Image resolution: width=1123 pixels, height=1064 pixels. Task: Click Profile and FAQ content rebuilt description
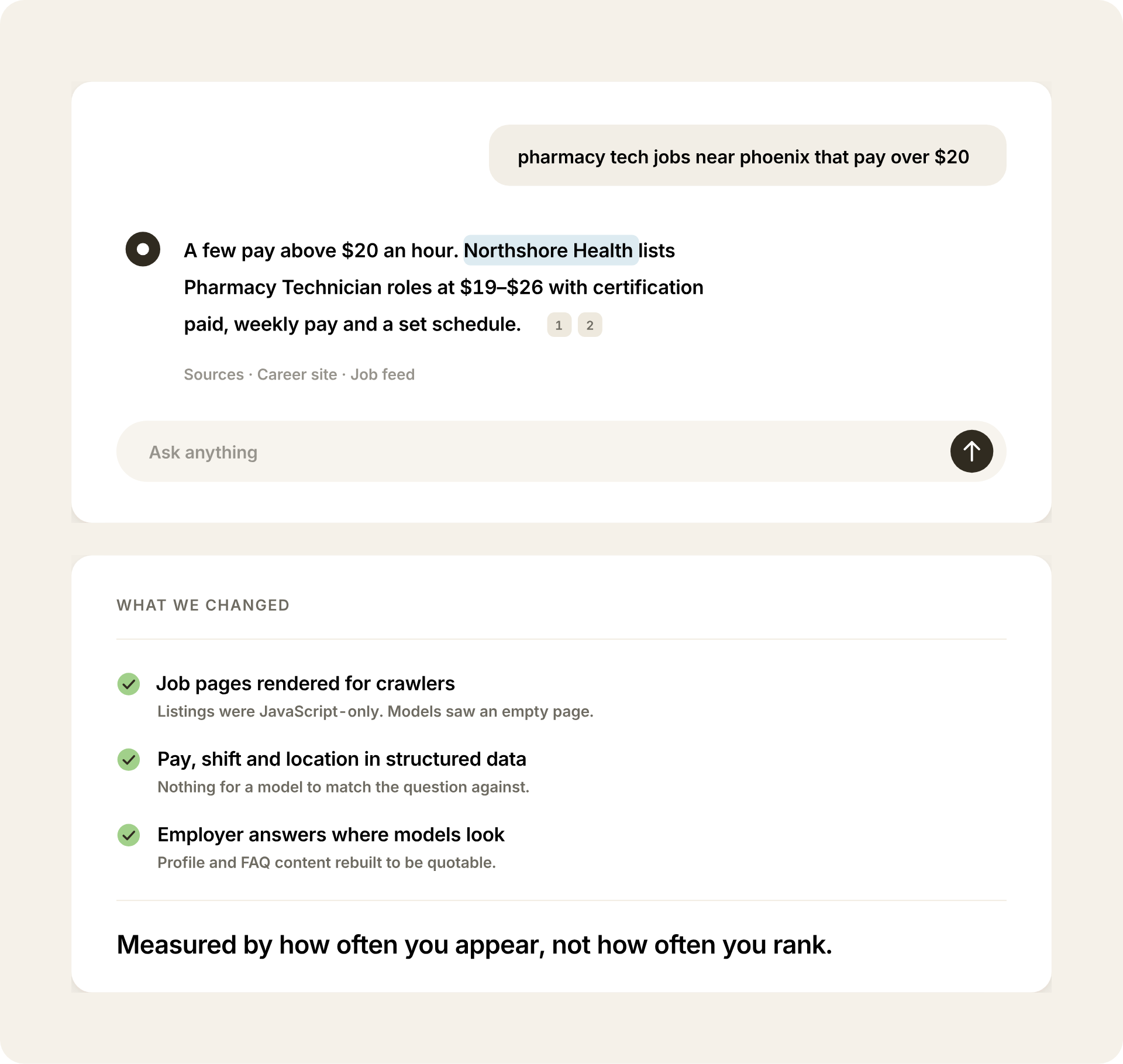(x=326, y=862)
